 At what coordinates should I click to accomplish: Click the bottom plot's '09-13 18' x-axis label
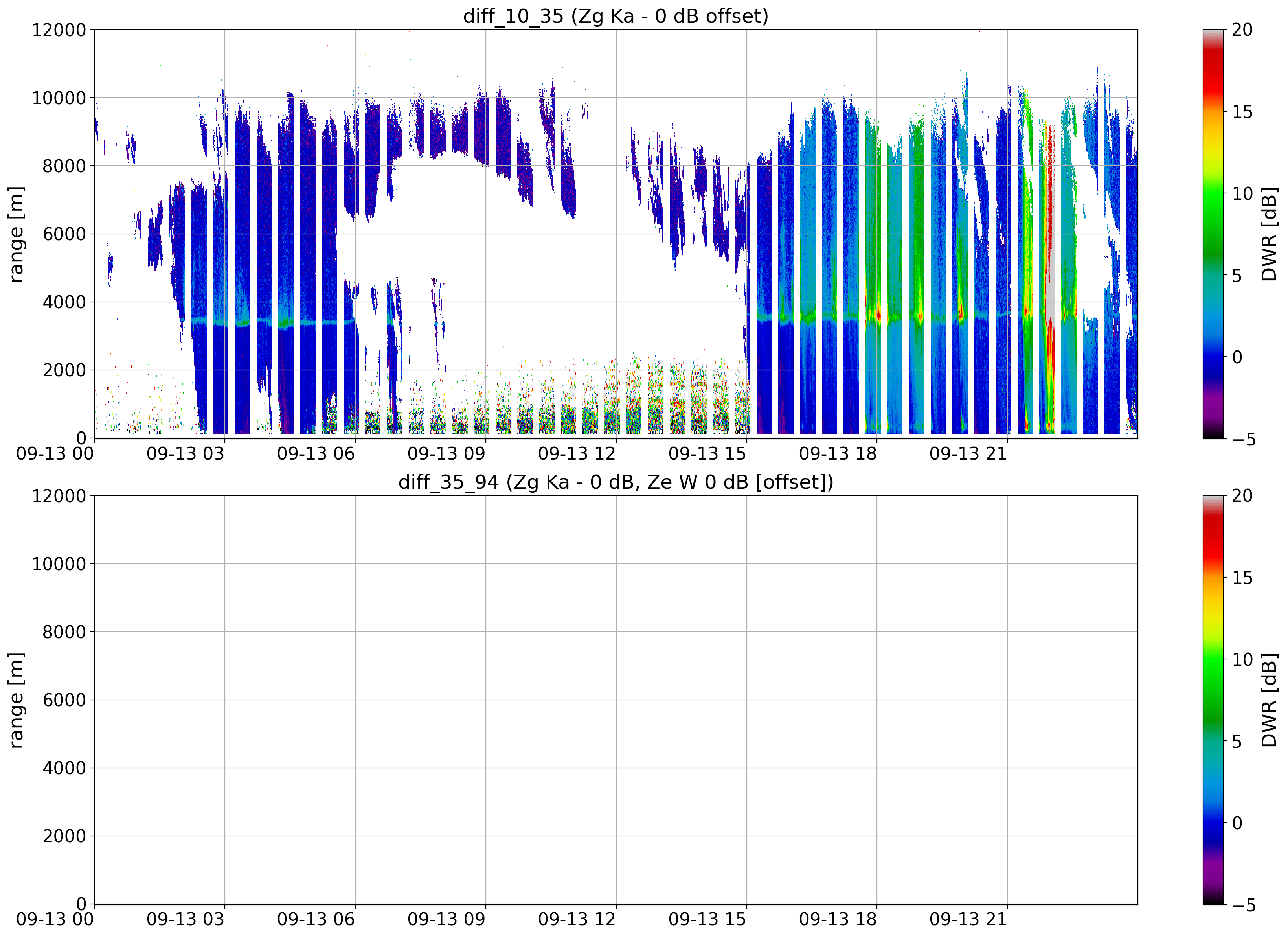(838, 919)
